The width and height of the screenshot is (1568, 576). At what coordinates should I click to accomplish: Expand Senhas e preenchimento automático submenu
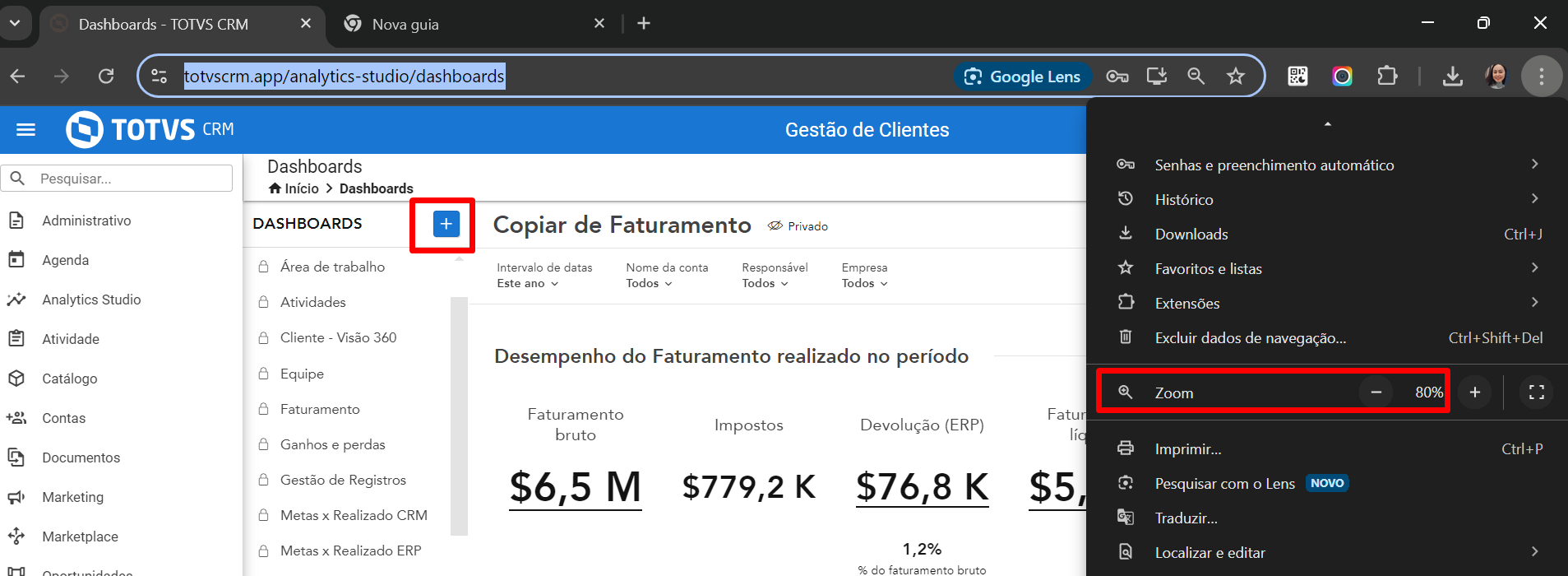(1327, 165)
